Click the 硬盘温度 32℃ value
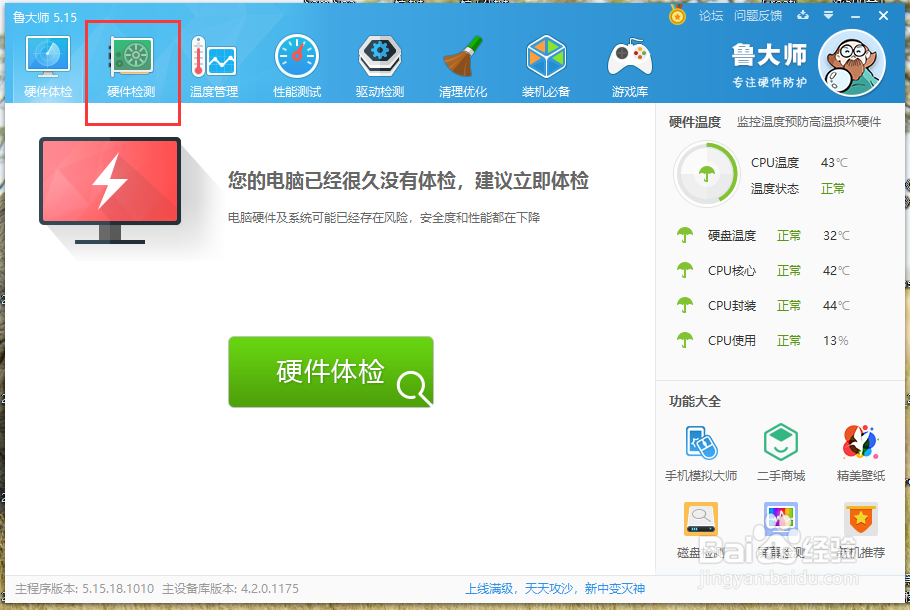 (x=836, y=236)
